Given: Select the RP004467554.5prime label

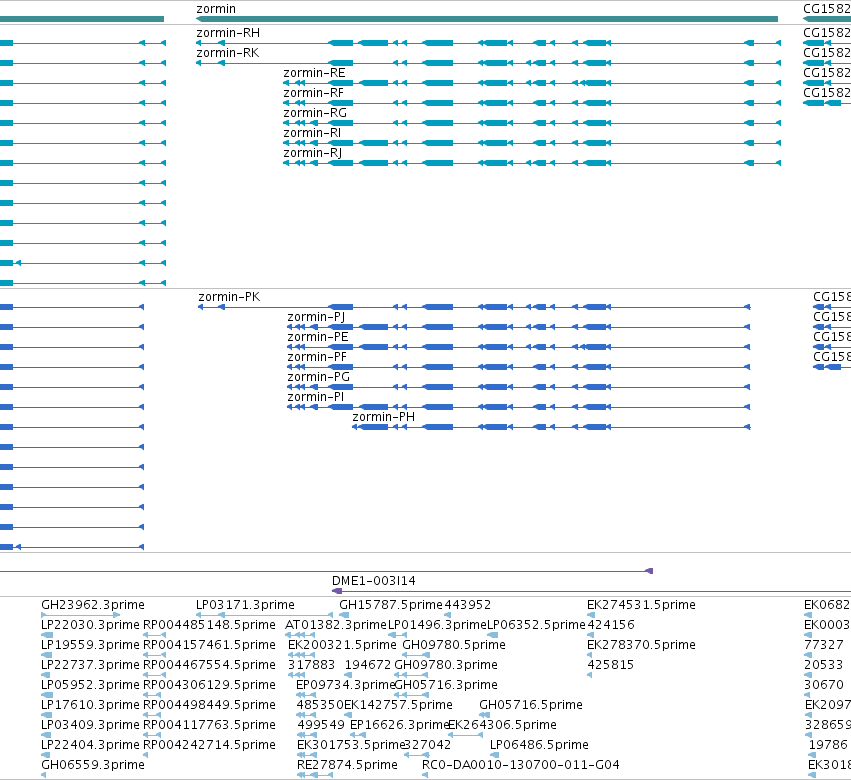Looking at the screenshot, I should 209,665.
